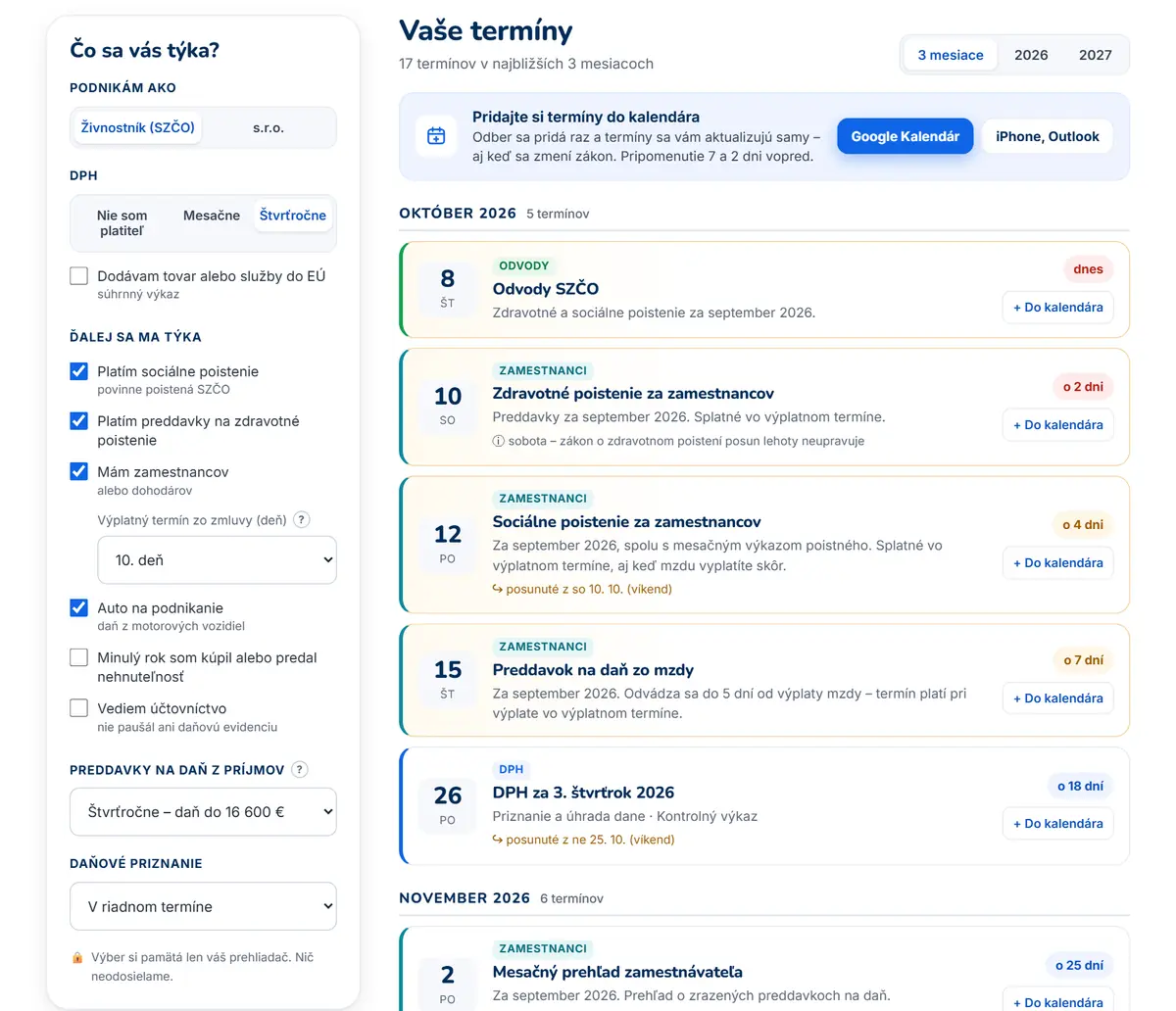The image size is (1176, 1011).
Task: Add Odvody SZČO to the calendar
Action: pyautogui.click(x=1058, y=307)
